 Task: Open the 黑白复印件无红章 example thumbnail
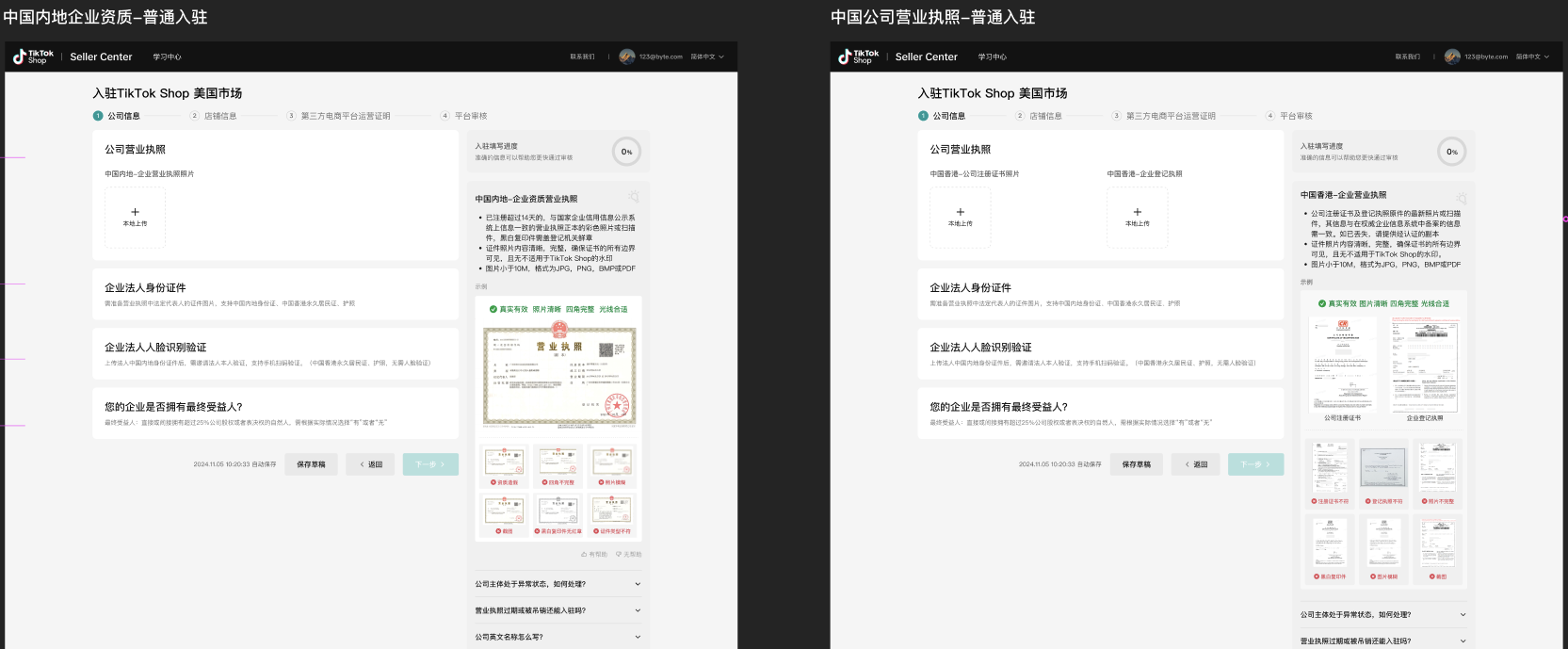[558, 511]
